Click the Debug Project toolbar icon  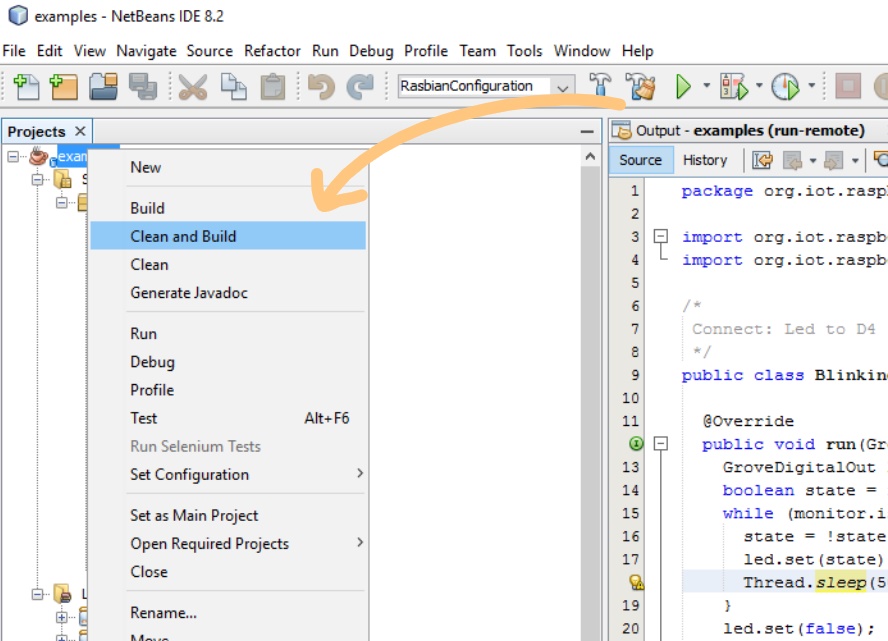pyautogui.click(x=734, y=87)
